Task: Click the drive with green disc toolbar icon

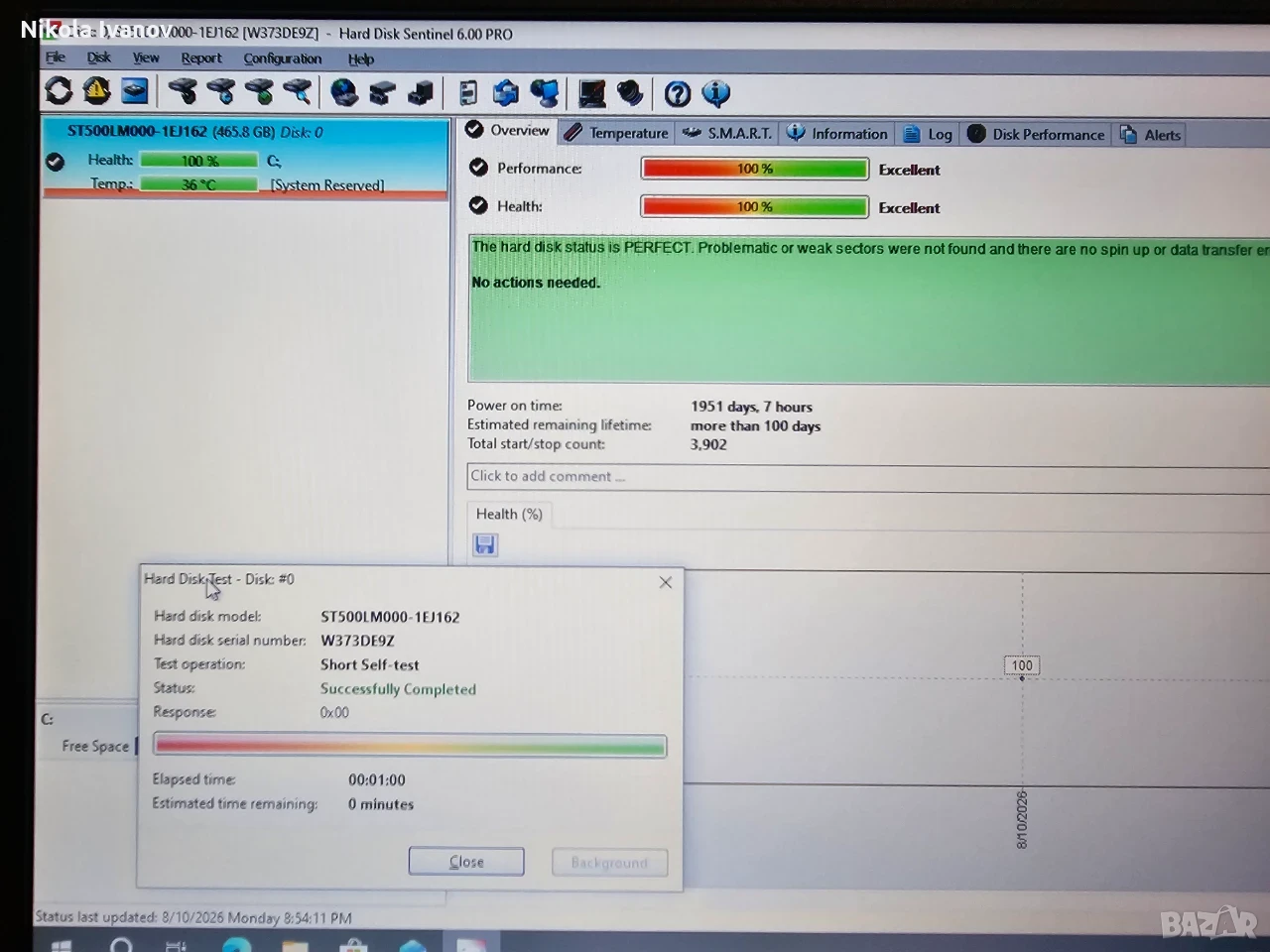Action: tap(259, 92)
